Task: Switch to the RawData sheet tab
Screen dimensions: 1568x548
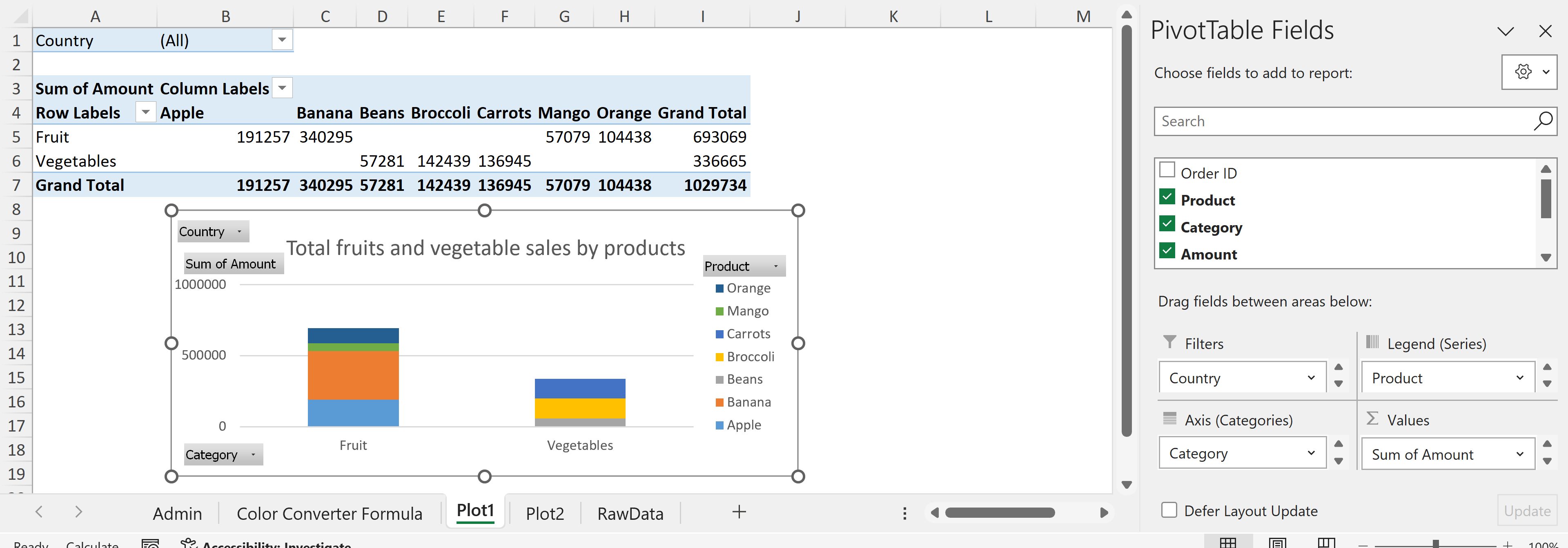Action: [630, 513]
